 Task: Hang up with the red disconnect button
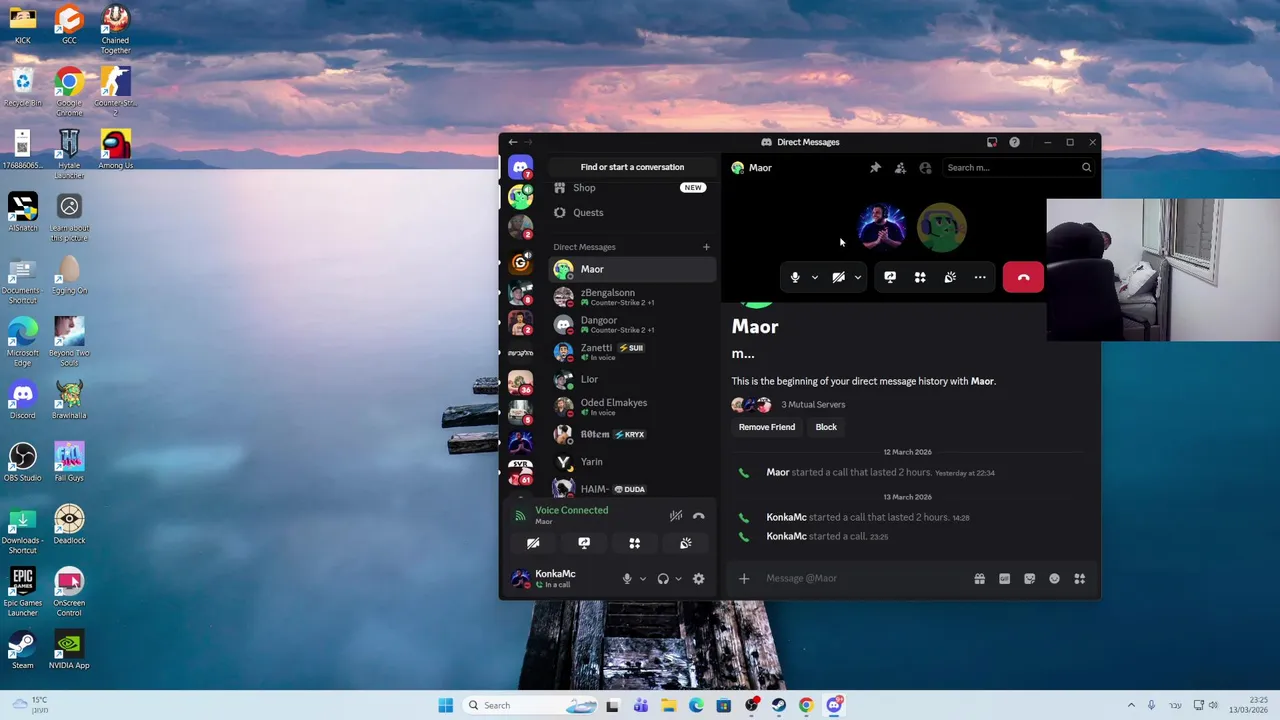(x=1023, y=277)
